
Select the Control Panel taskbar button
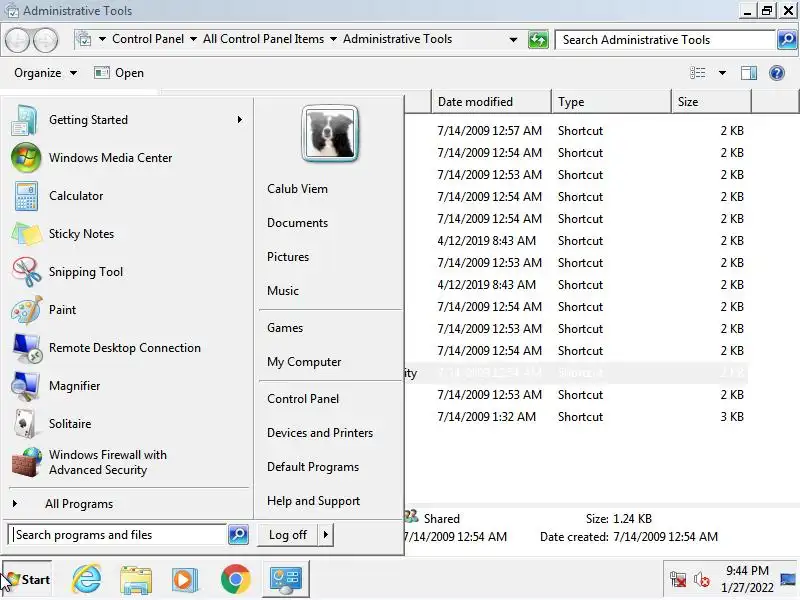286,579
